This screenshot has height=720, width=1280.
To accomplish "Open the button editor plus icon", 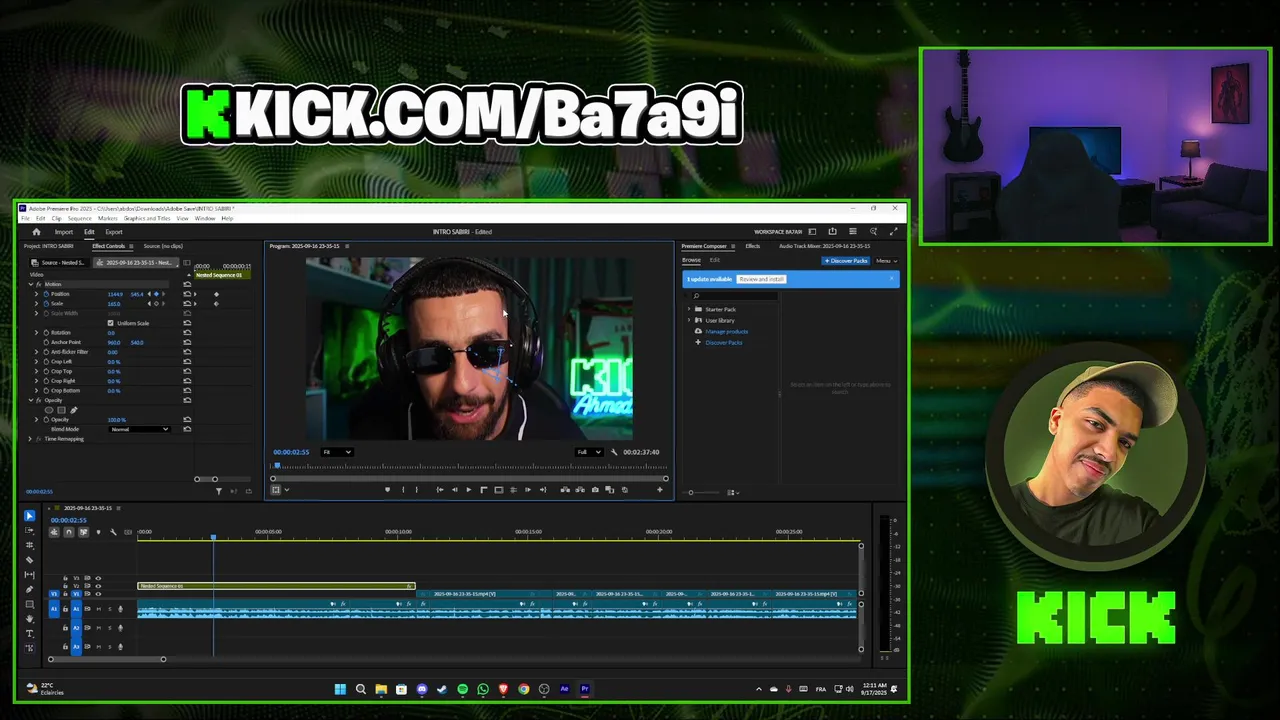I will coord(659,490).
